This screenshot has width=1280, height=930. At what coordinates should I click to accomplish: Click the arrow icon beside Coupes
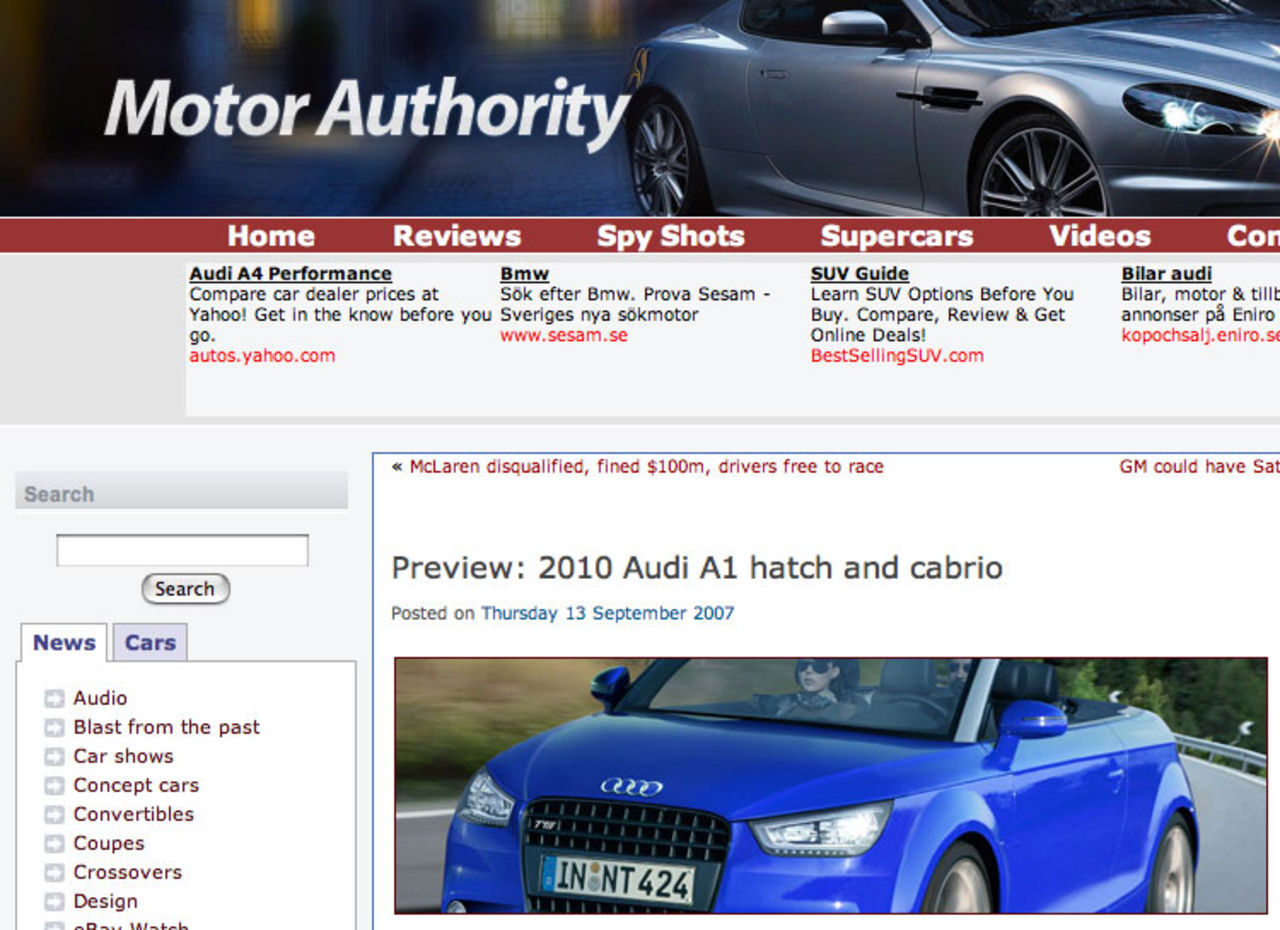[53, 843]
